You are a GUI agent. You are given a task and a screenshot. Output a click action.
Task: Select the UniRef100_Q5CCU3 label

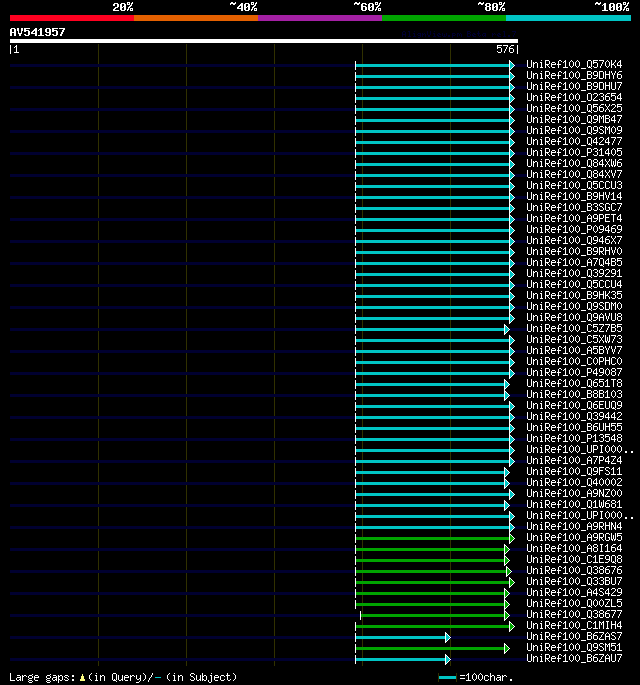(574, 185)
